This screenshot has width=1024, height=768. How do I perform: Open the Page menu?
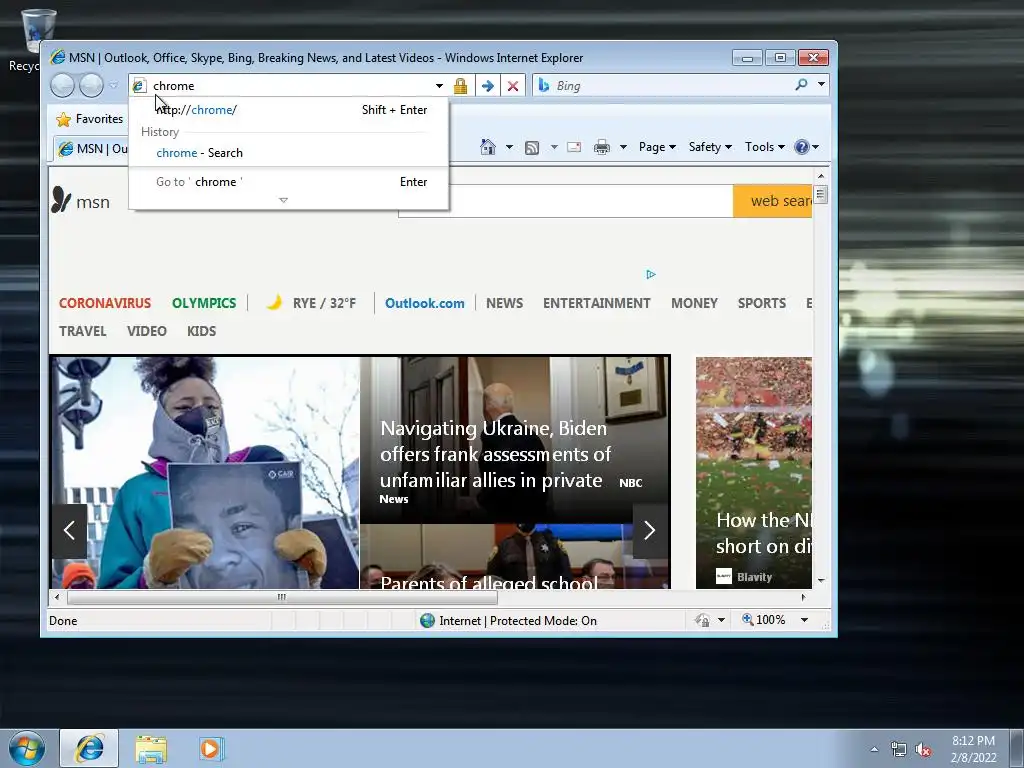coord(657,147)
